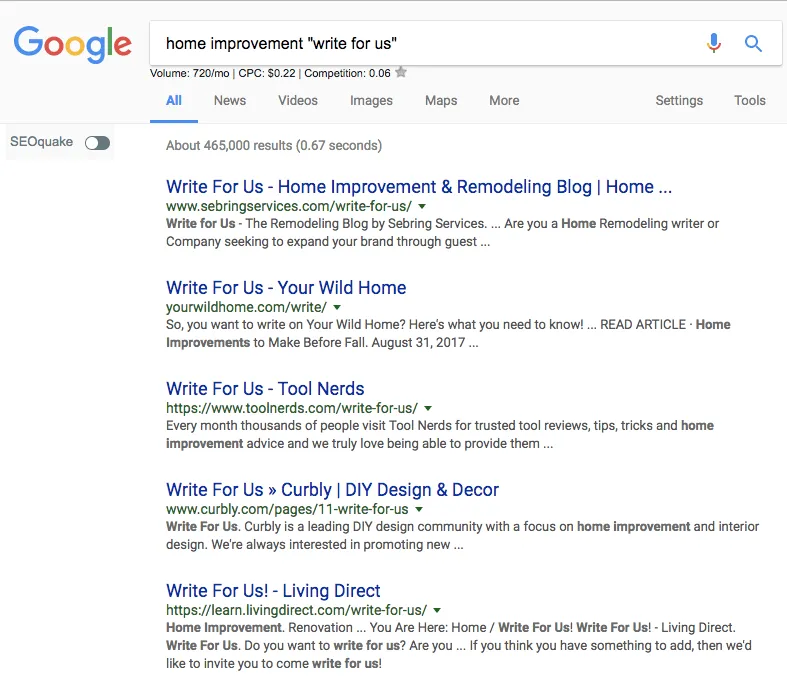787x683 pixels.
Task: Click the https://learn.livingdirect.com/write-for-us/ URL
Action: [296, 610]
